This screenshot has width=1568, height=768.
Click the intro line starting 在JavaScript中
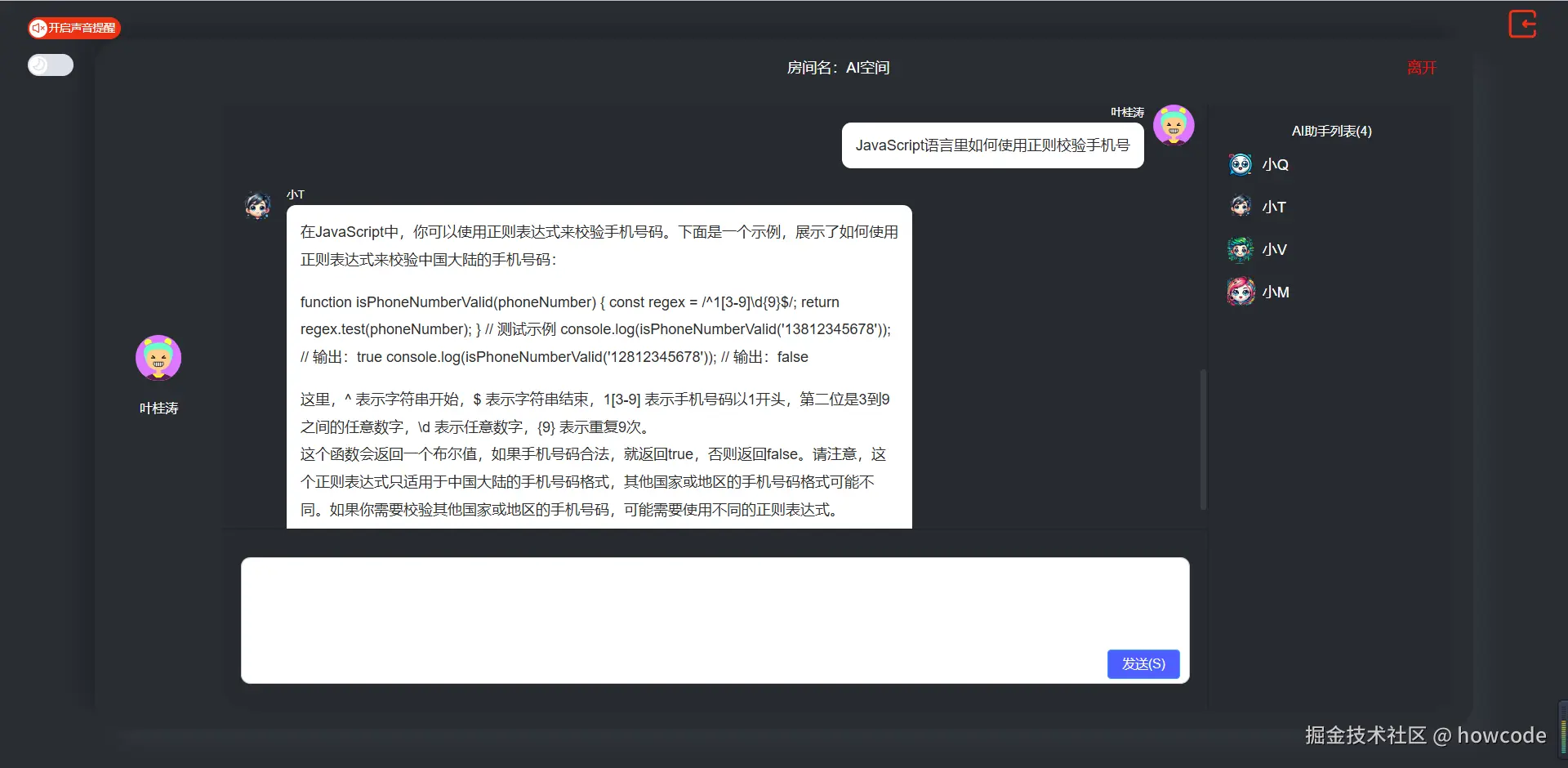pyautogui.click(x=599, y=246)
